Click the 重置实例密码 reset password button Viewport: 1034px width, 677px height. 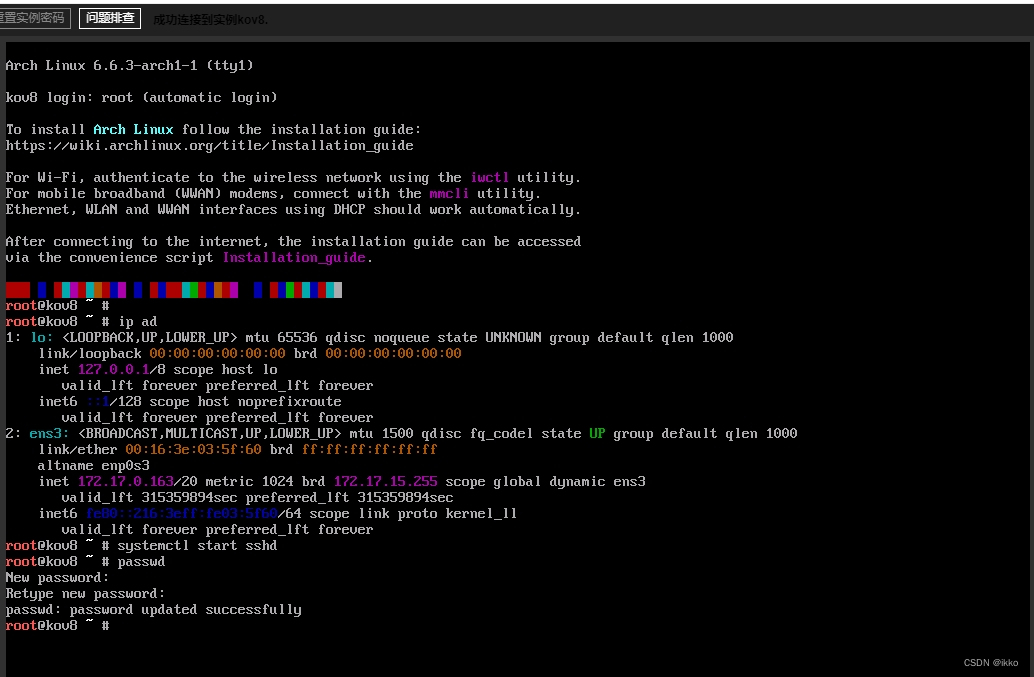point(34,17)
